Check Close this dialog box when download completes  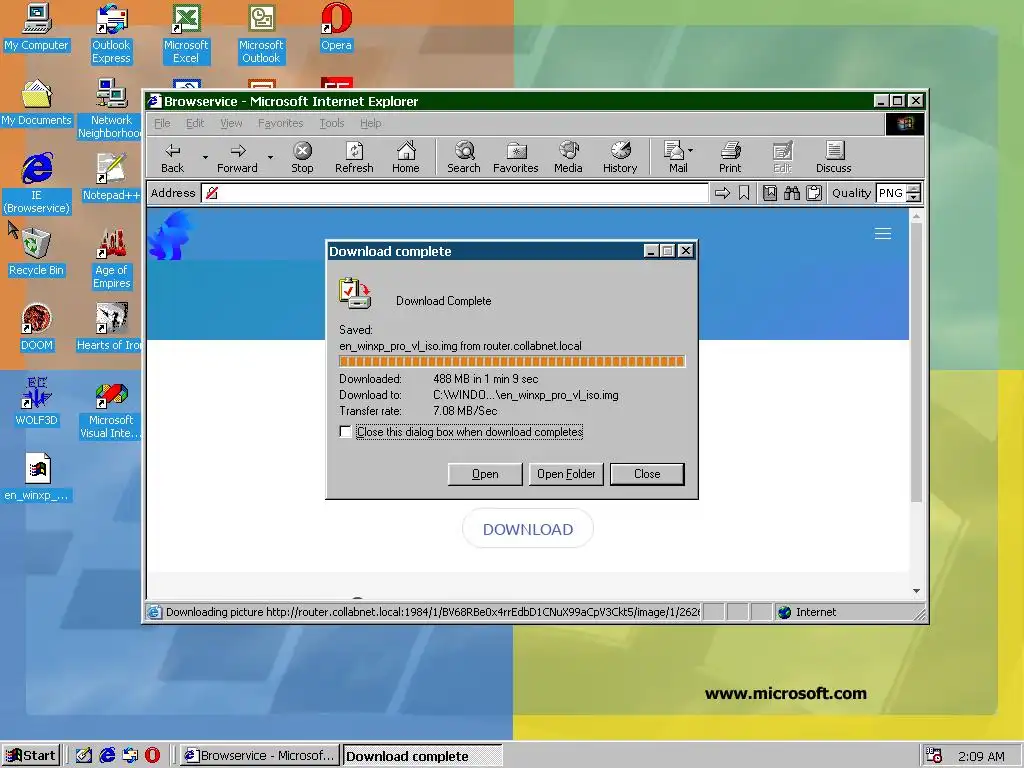pos(345,432)
